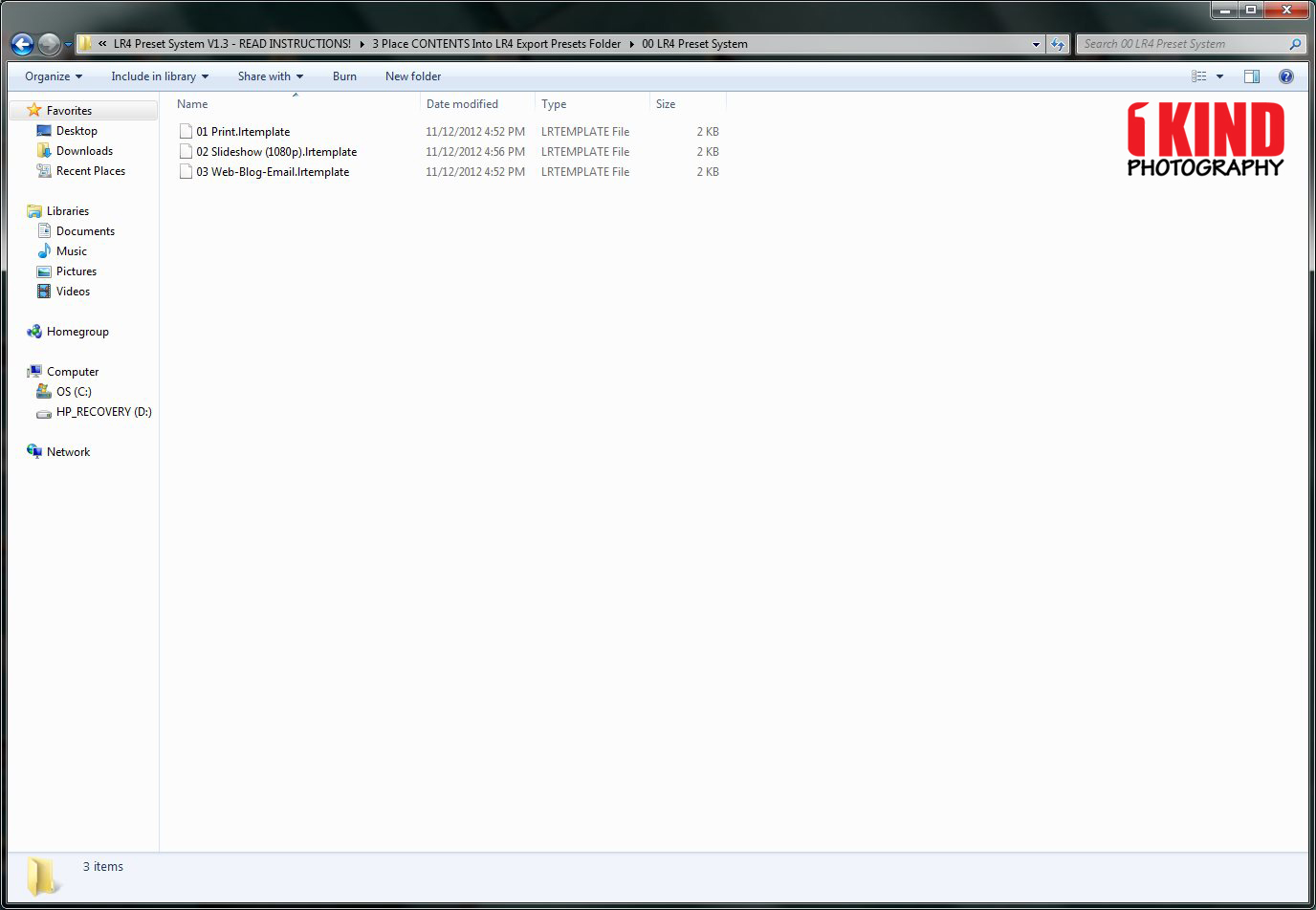This screenshot has height=910, width=1316.
Task: Open the Music library
Action: [x=72, y=251]
